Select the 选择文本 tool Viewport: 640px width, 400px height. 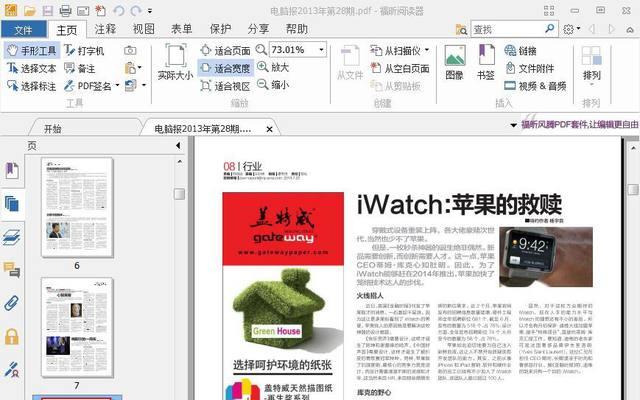coord(31,68)
